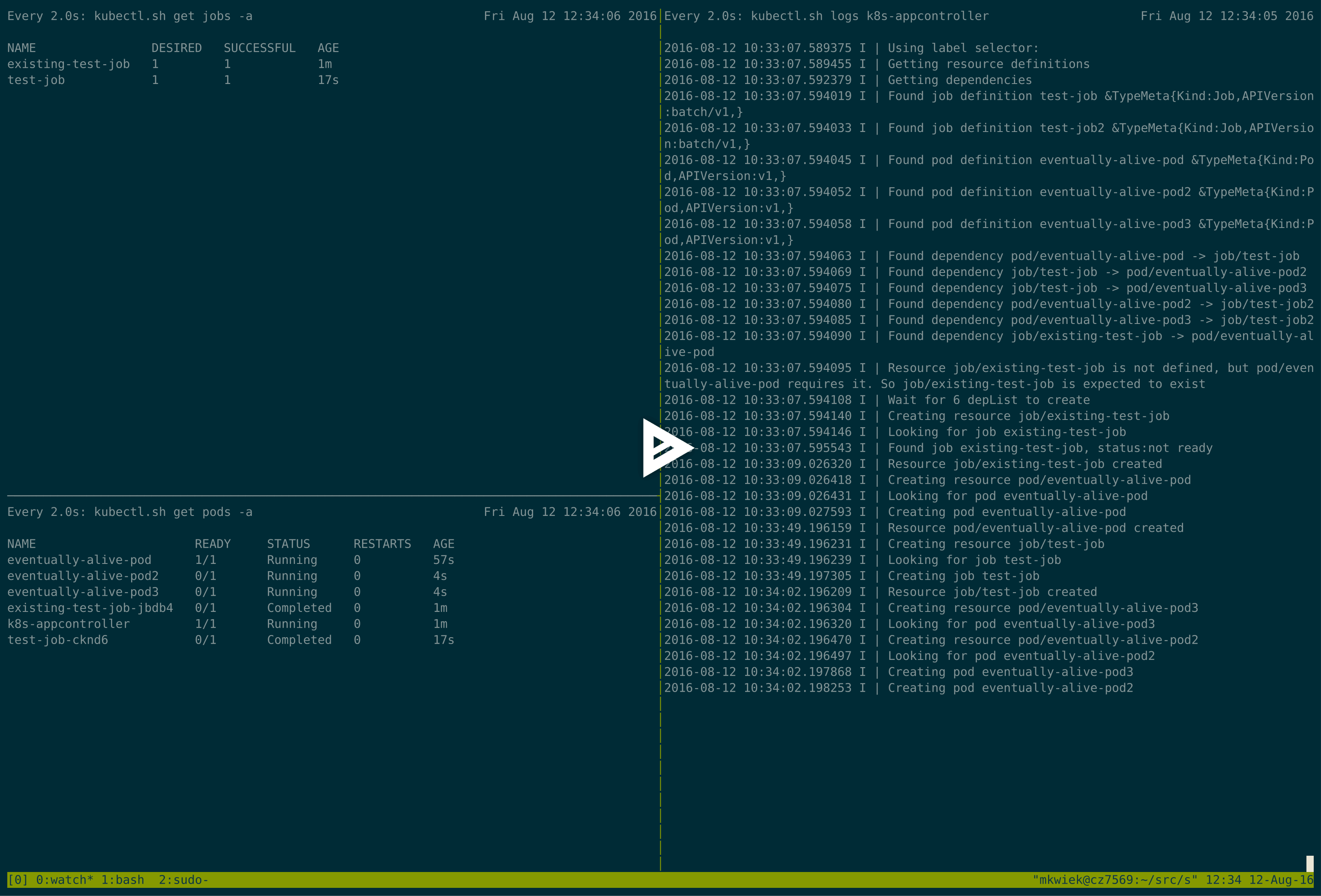Screen dimensions: 1321x896
Task: Click the date 12-Aug-16 in the status bar
Action: coord(1283,880)
